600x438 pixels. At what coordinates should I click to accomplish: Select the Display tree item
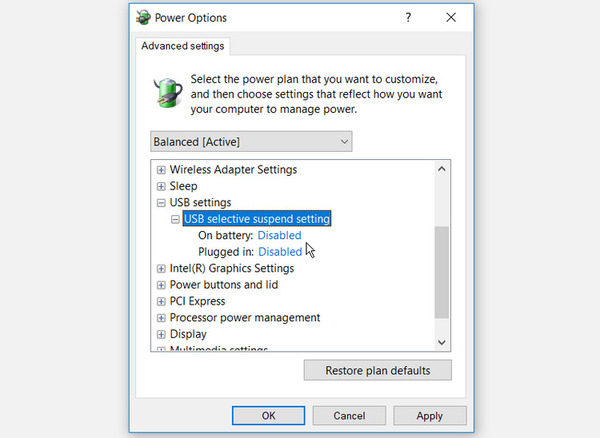tap(188, 334)
